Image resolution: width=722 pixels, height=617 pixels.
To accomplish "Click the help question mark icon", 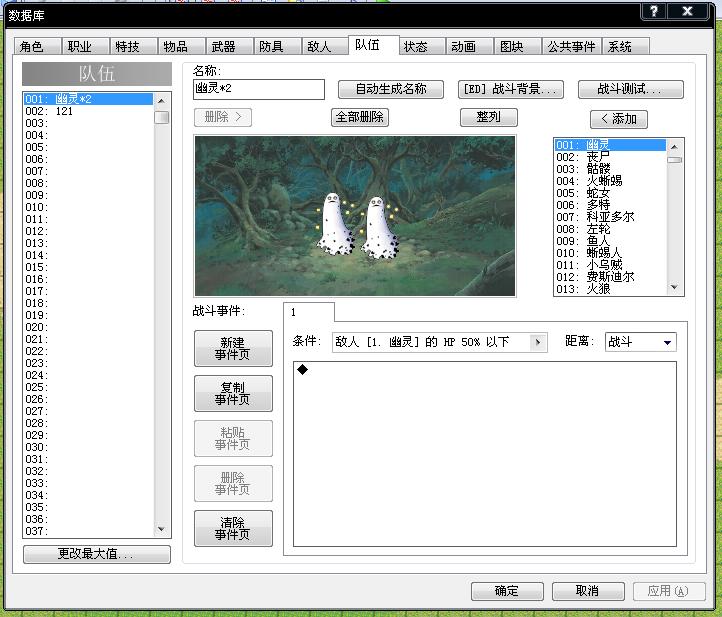I will click(x=653, y=12).
